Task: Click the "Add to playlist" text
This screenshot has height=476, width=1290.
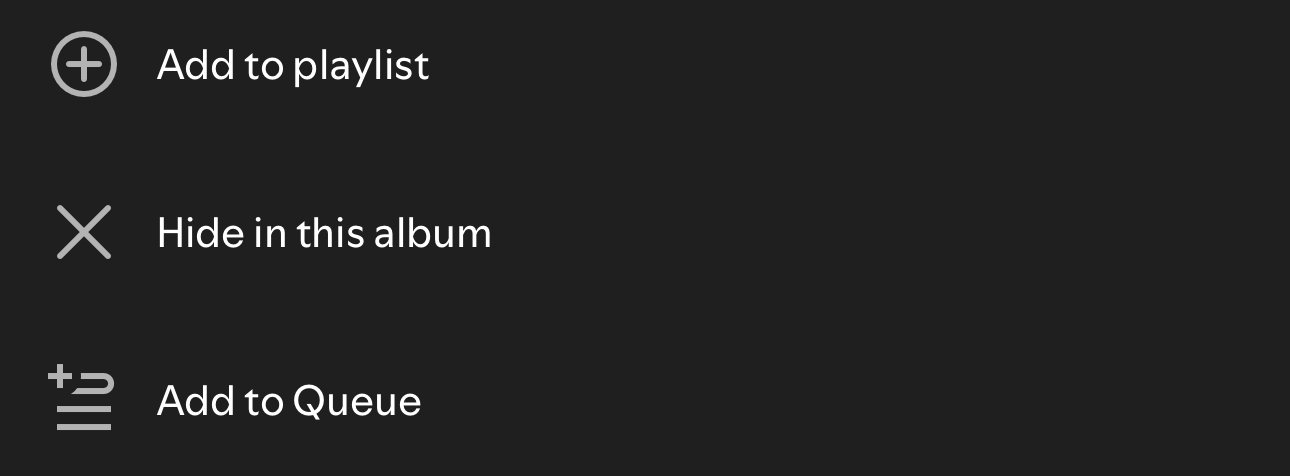Action: coord(293,66)
